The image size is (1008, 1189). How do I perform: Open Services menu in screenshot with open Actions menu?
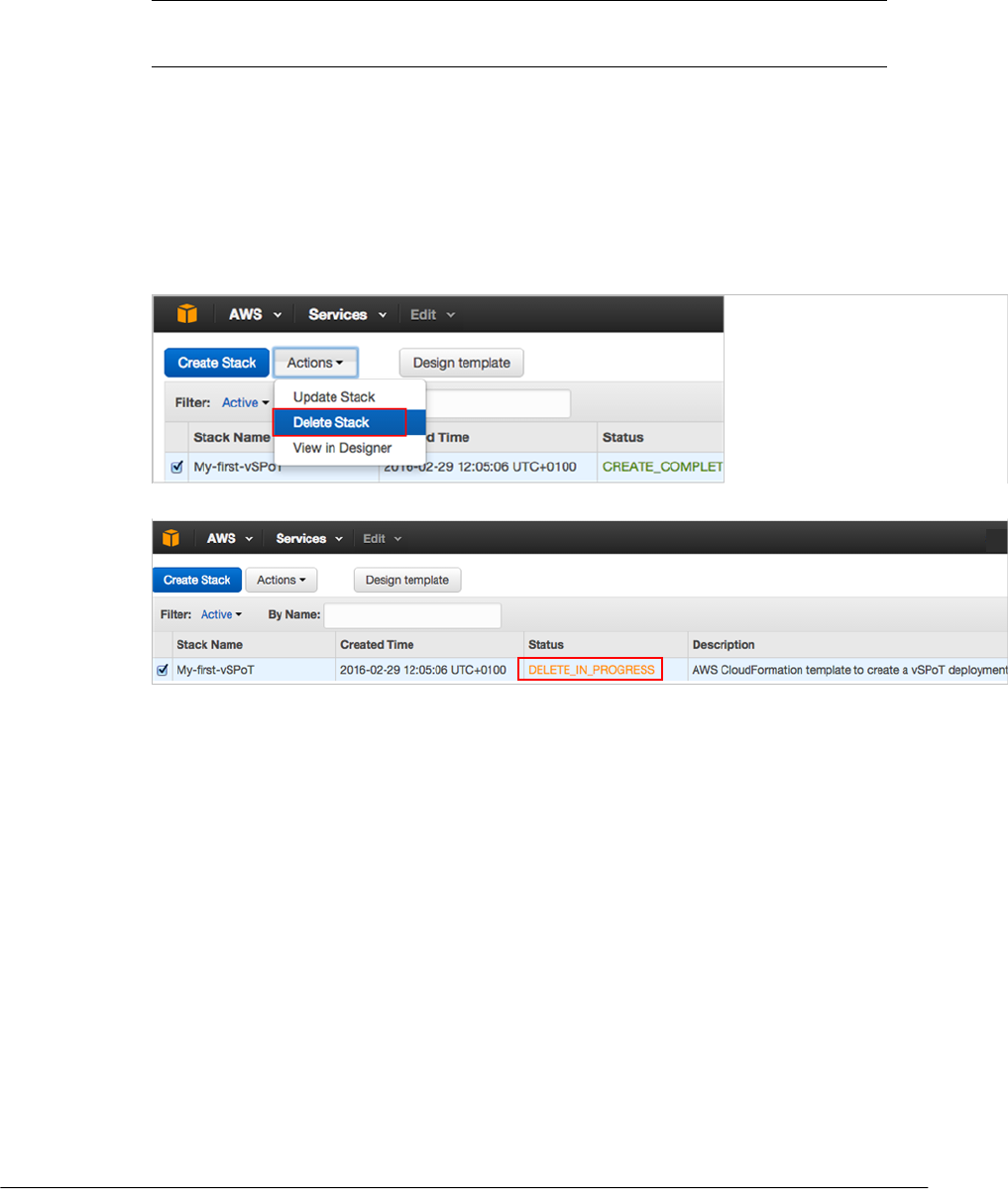click(x=346, y=314)
